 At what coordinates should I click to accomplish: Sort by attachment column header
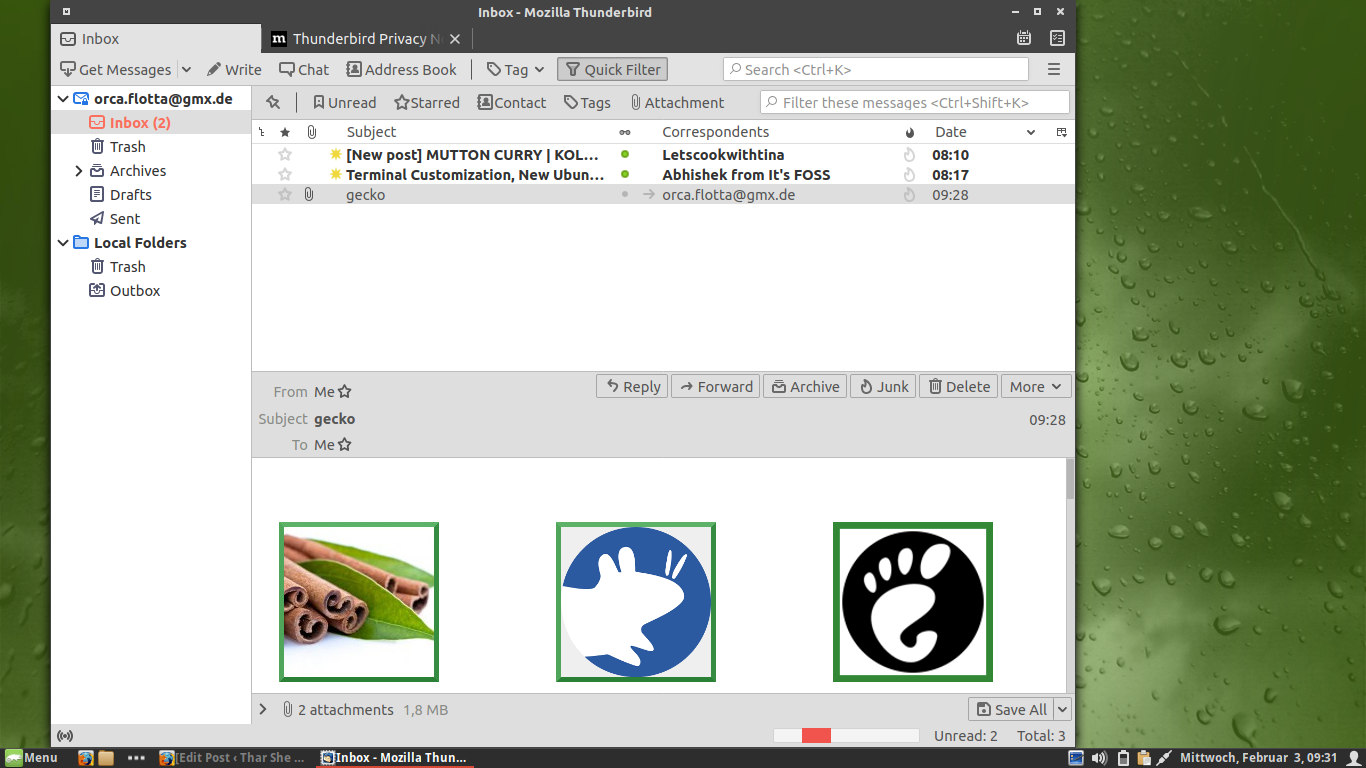click(x=311, y=132)
